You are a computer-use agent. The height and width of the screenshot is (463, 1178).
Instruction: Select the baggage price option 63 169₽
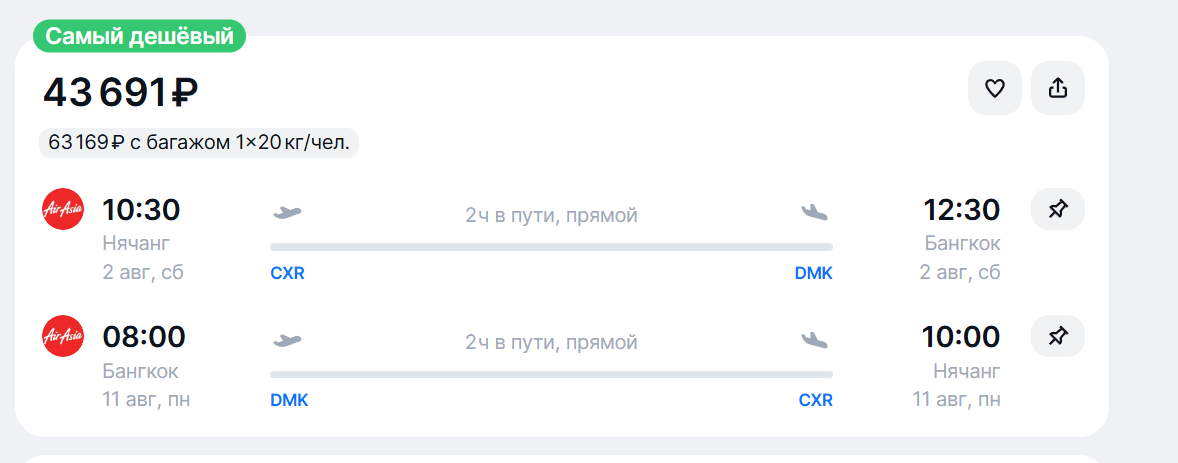199,142
